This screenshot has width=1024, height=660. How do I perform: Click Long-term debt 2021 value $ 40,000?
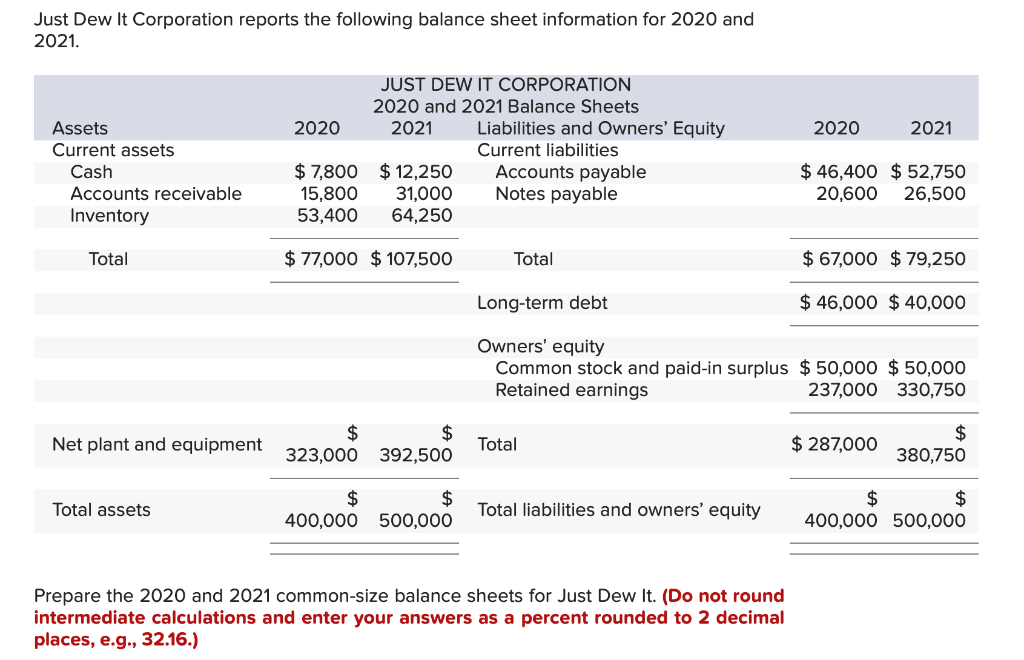[927, 302]
